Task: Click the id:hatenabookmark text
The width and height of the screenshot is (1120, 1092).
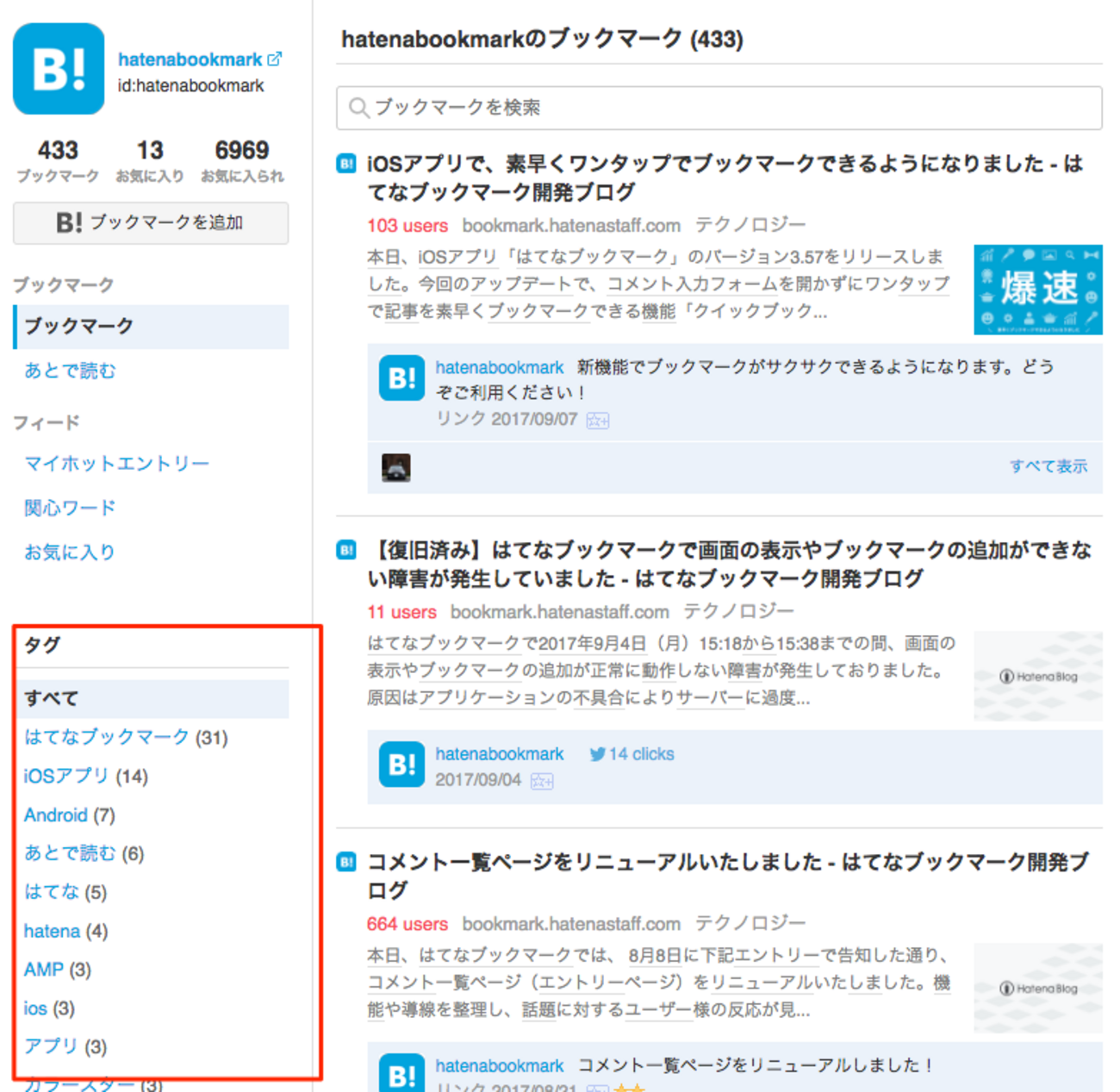Action: [x=191, y=86]
